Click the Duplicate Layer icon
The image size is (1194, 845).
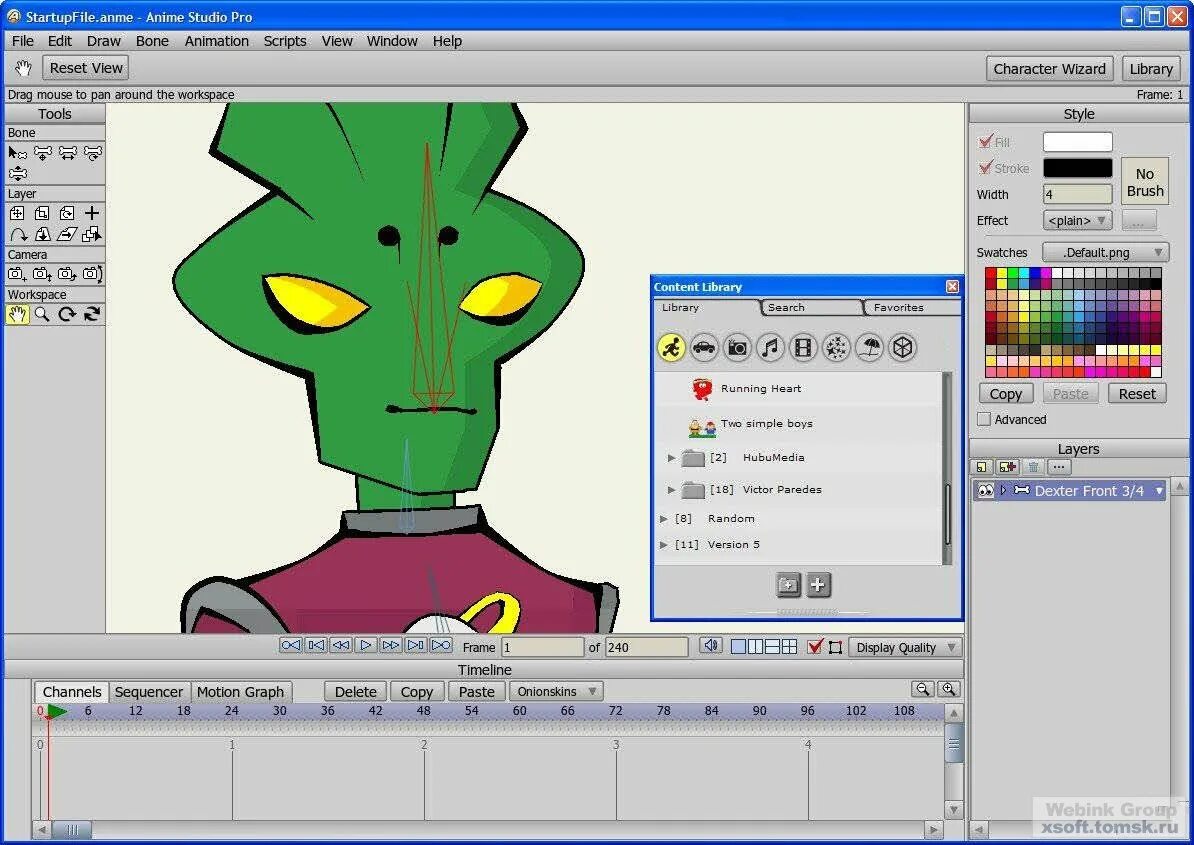1007,467
